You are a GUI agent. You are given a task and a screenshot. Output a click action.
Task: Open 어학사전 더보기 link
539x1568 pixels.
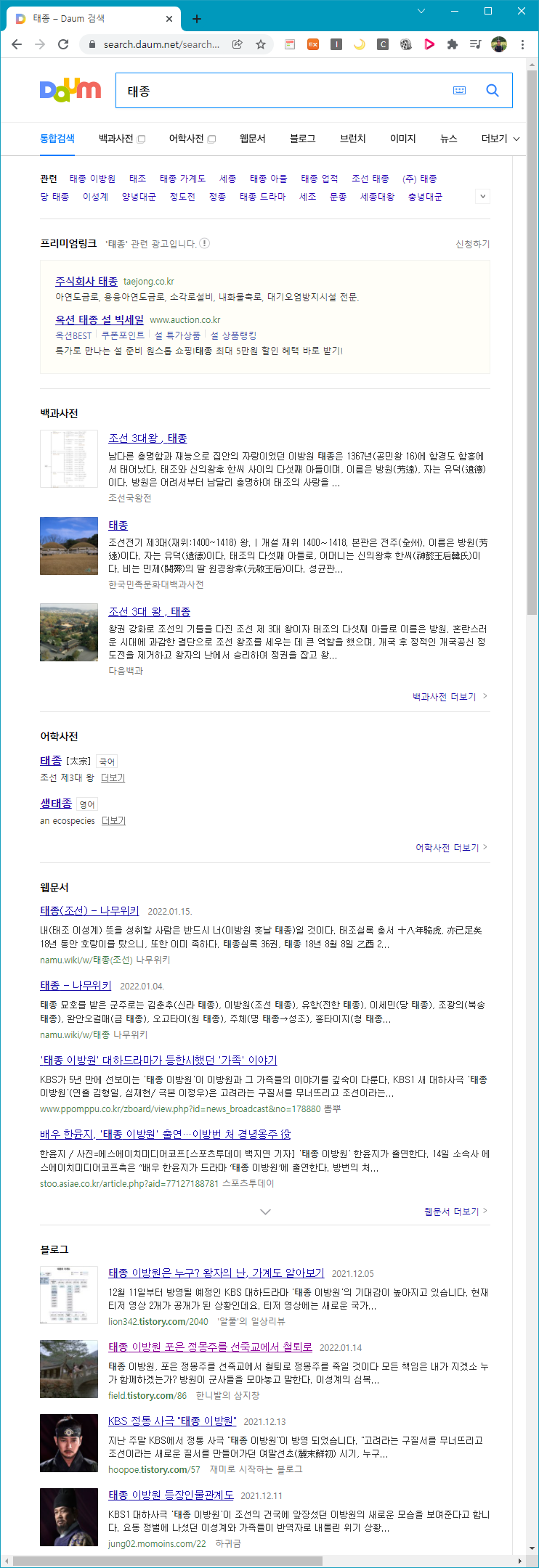tap(451, 847)
